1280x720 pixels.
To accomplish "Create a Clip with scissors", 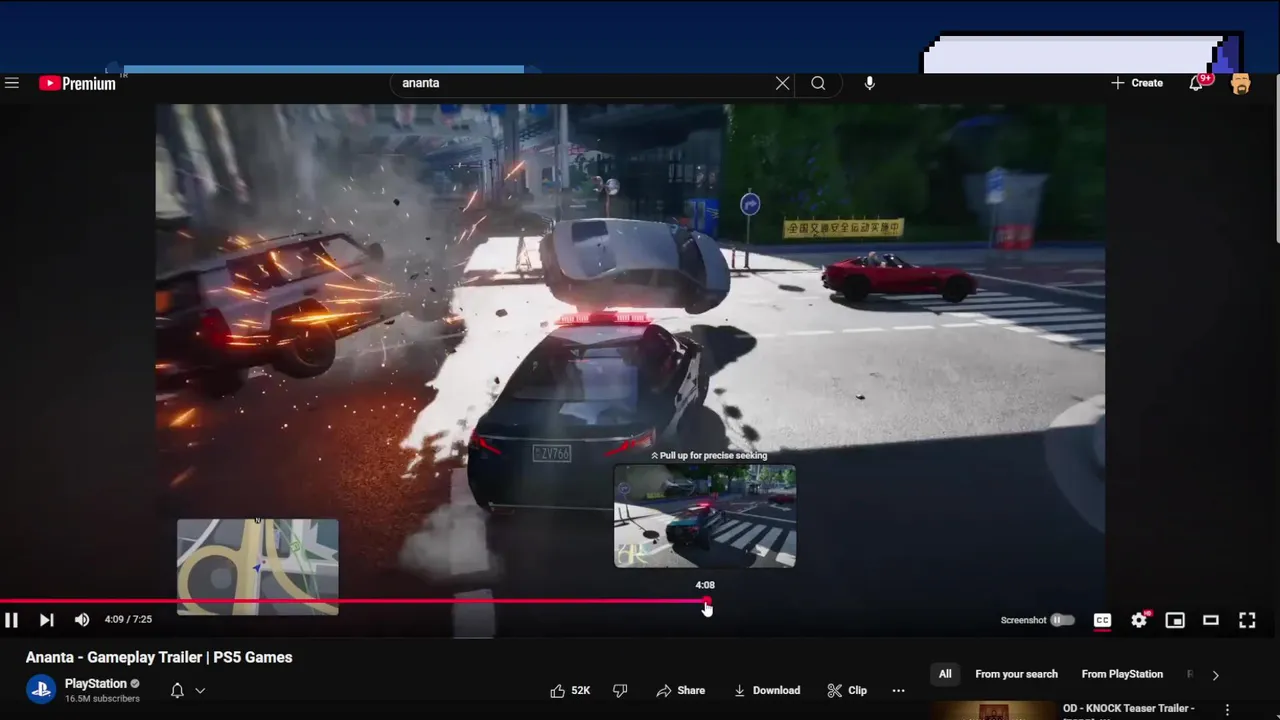I will [847, 690].
